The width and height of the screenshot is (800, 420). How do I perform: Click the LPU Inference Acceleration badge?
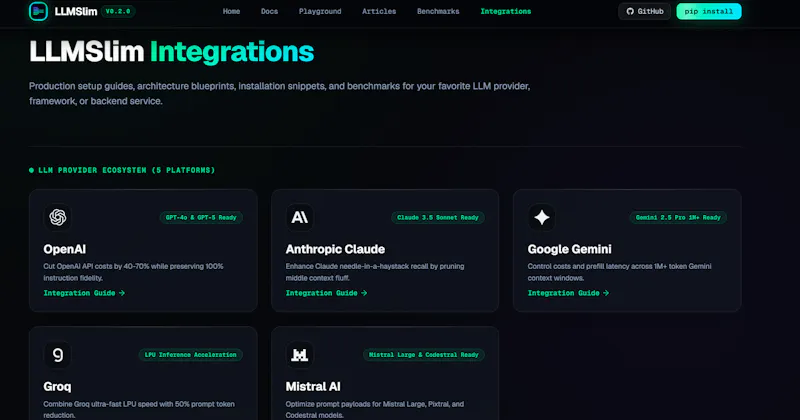pos(190,355)
